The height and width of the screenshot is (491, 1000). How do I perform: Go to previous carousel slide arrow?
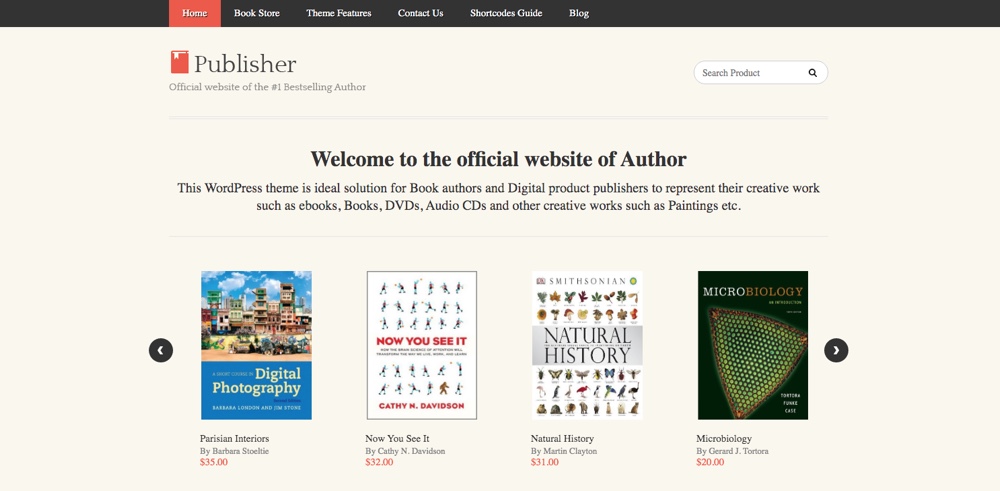tap(161, 350)
